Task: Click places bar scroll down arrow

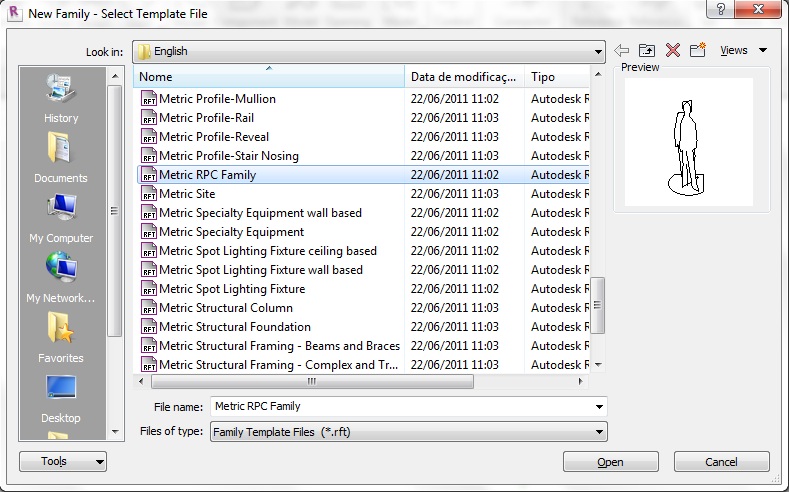Action: [115, 432]
